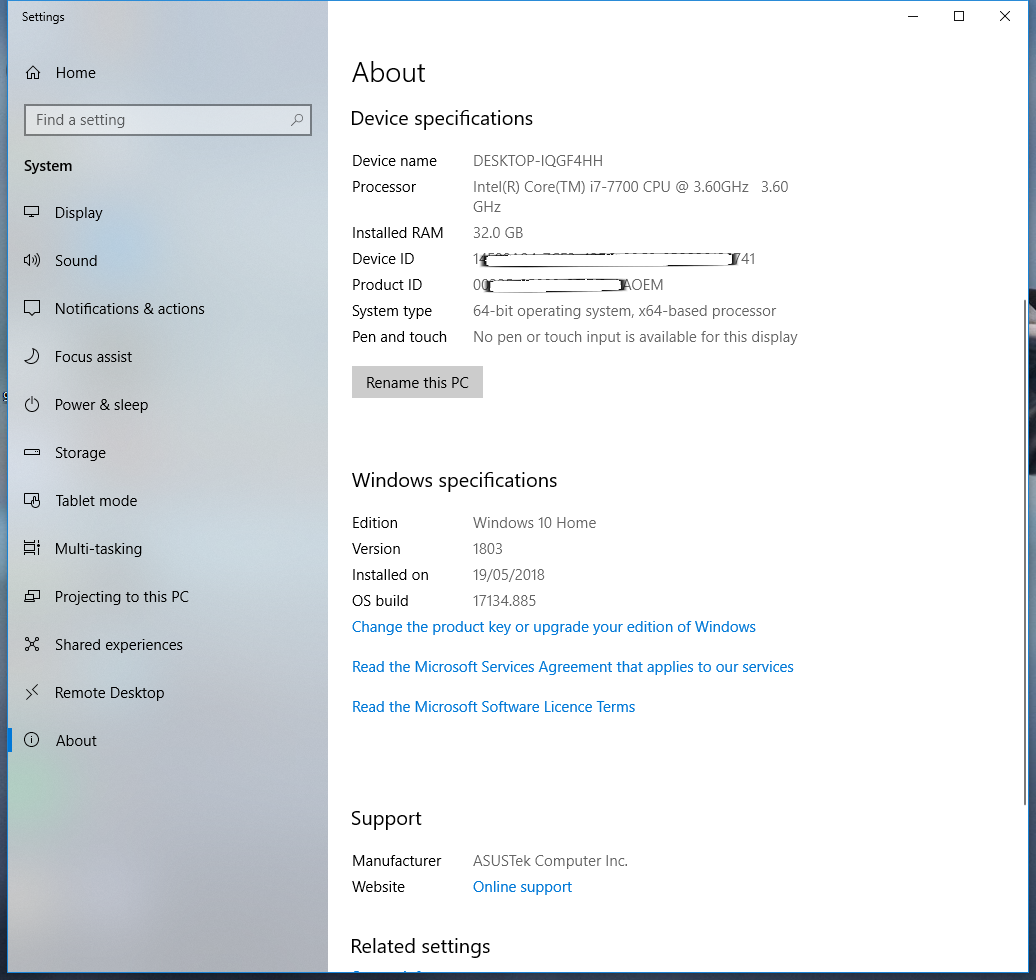Click the system type 64-bit operating system text
The height and width of the screenshot is (980, 1036).
coord(624,311)
